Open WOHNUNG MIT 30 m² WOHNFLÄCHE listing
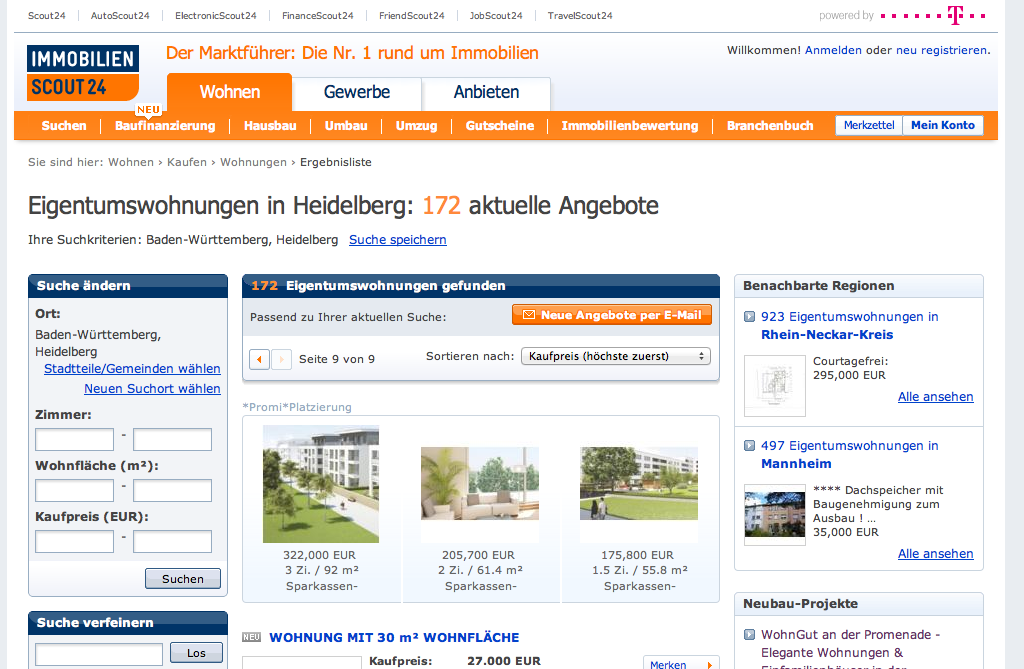 pos(394,637)
